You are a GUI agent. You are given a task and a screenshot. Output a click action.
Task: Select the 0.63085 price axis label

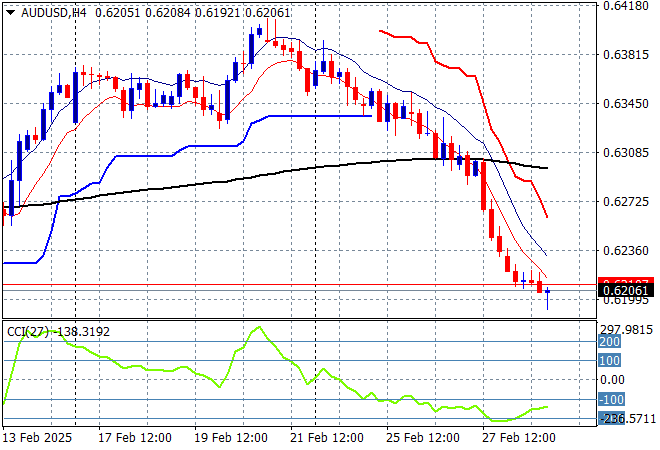tap(627, 153)
